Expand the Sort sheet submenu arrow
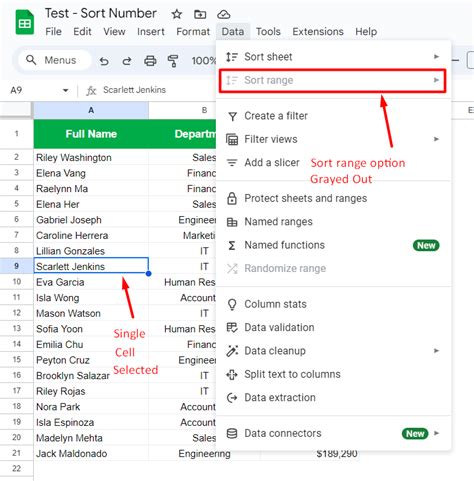 pos(436,57)
